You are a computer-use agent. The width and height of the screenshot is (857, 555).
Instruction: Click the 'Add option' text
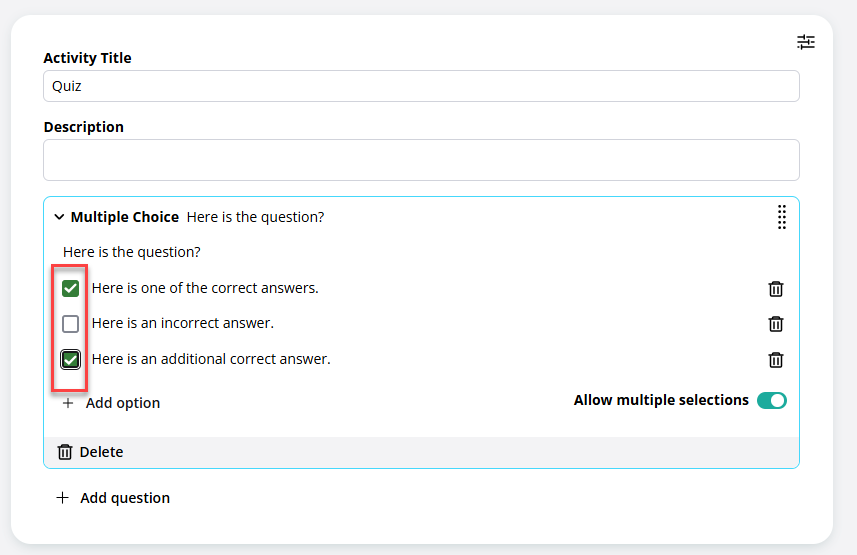(123, 403)
